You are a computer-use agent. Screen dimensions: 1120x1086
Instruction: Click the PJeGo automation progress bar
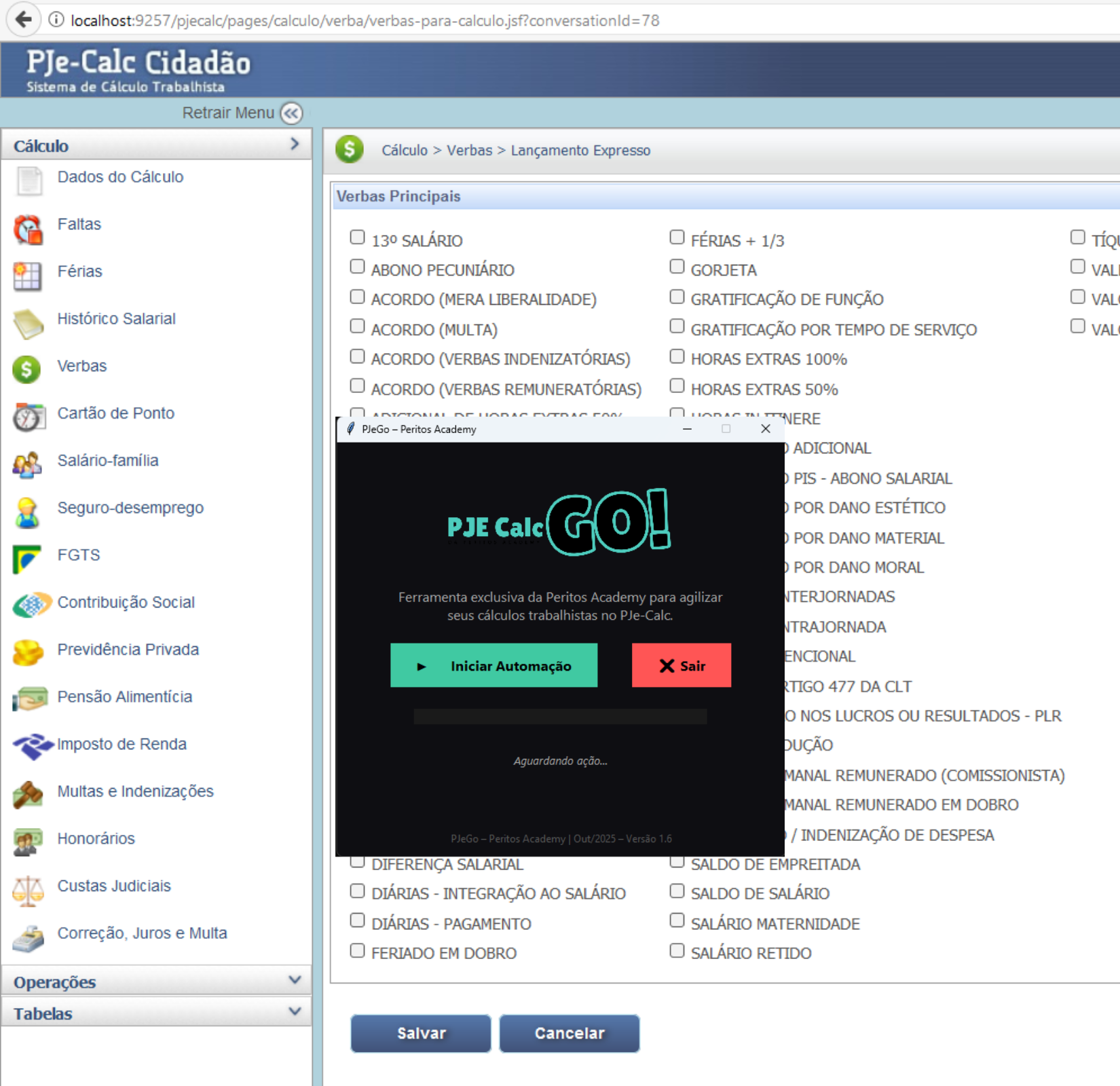pos(560,717)
